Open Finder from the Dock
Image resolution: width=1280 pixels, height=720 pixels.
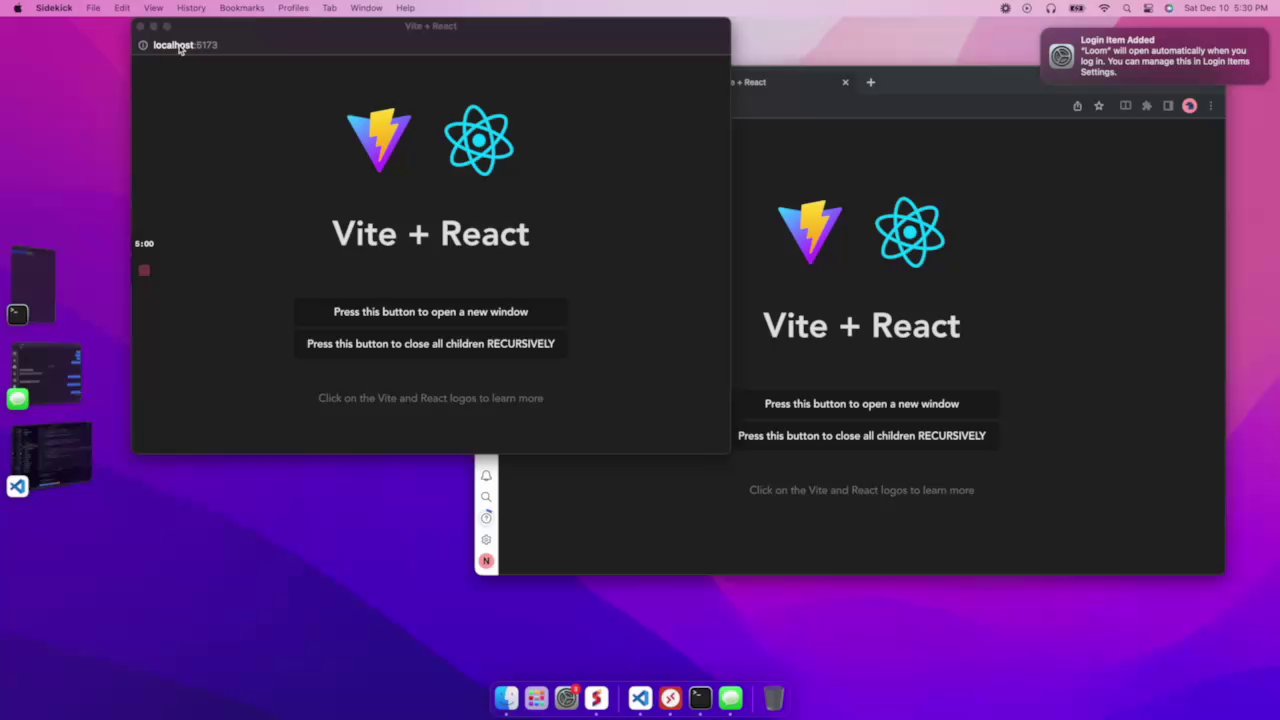pyautogui.click(x=506, y=697)
